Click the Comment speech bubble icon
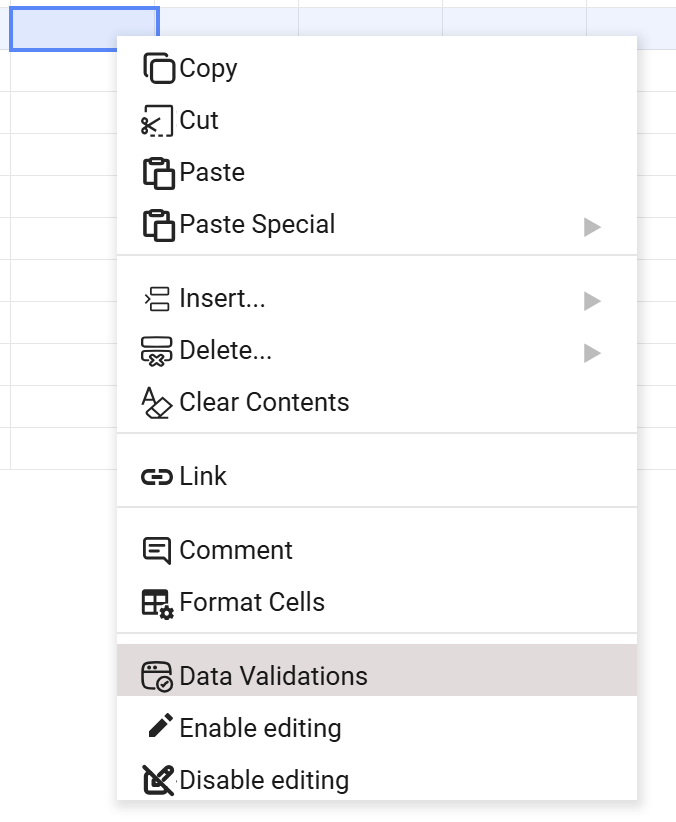This screenshot has width=676, height=822. (x=158, y=551)
